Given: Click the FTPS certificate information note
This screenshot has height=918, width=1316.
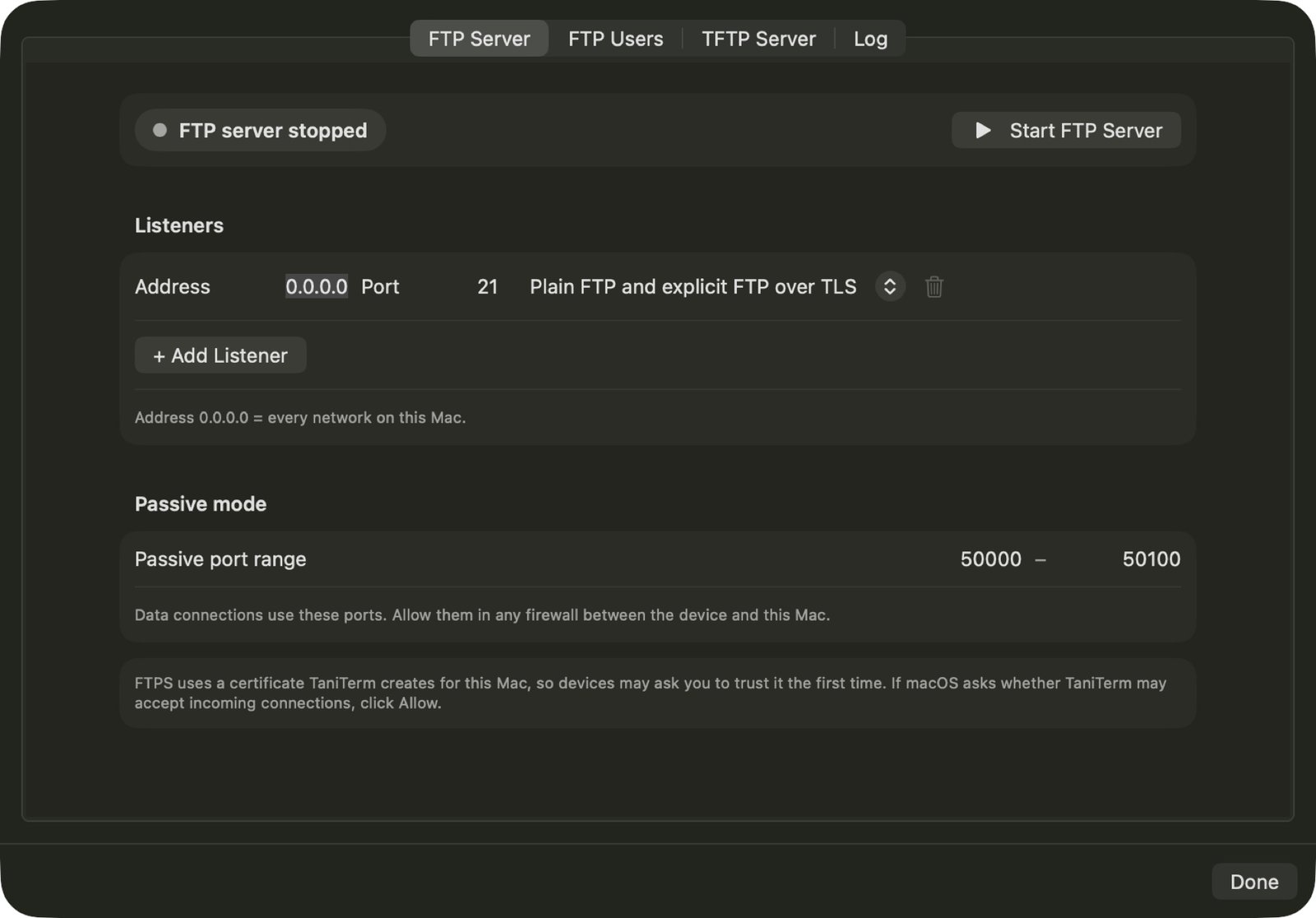Looking at the screenshot, I should click(651, 693).
